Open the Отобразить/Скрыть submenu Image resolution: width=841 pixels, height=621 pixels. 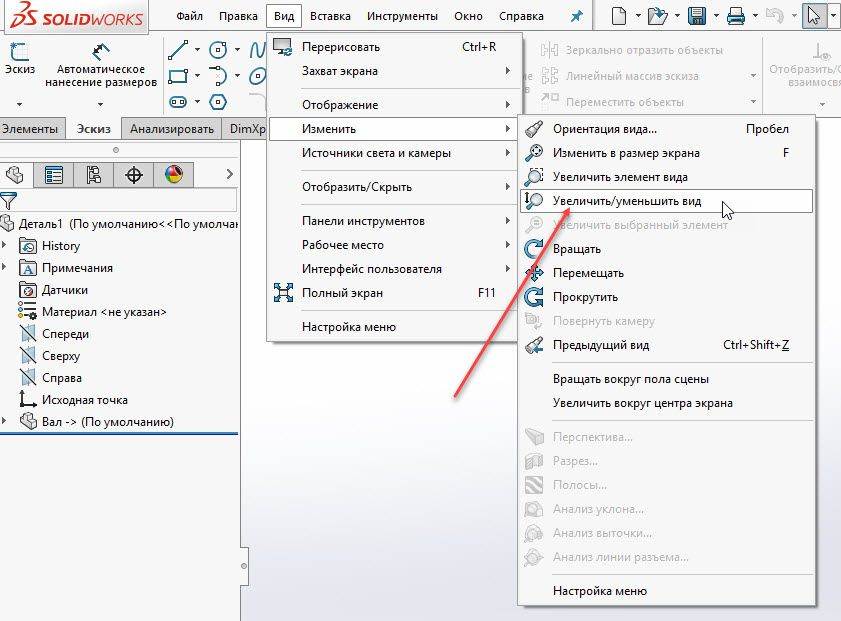pyautogui.click(x=394, y=187)
